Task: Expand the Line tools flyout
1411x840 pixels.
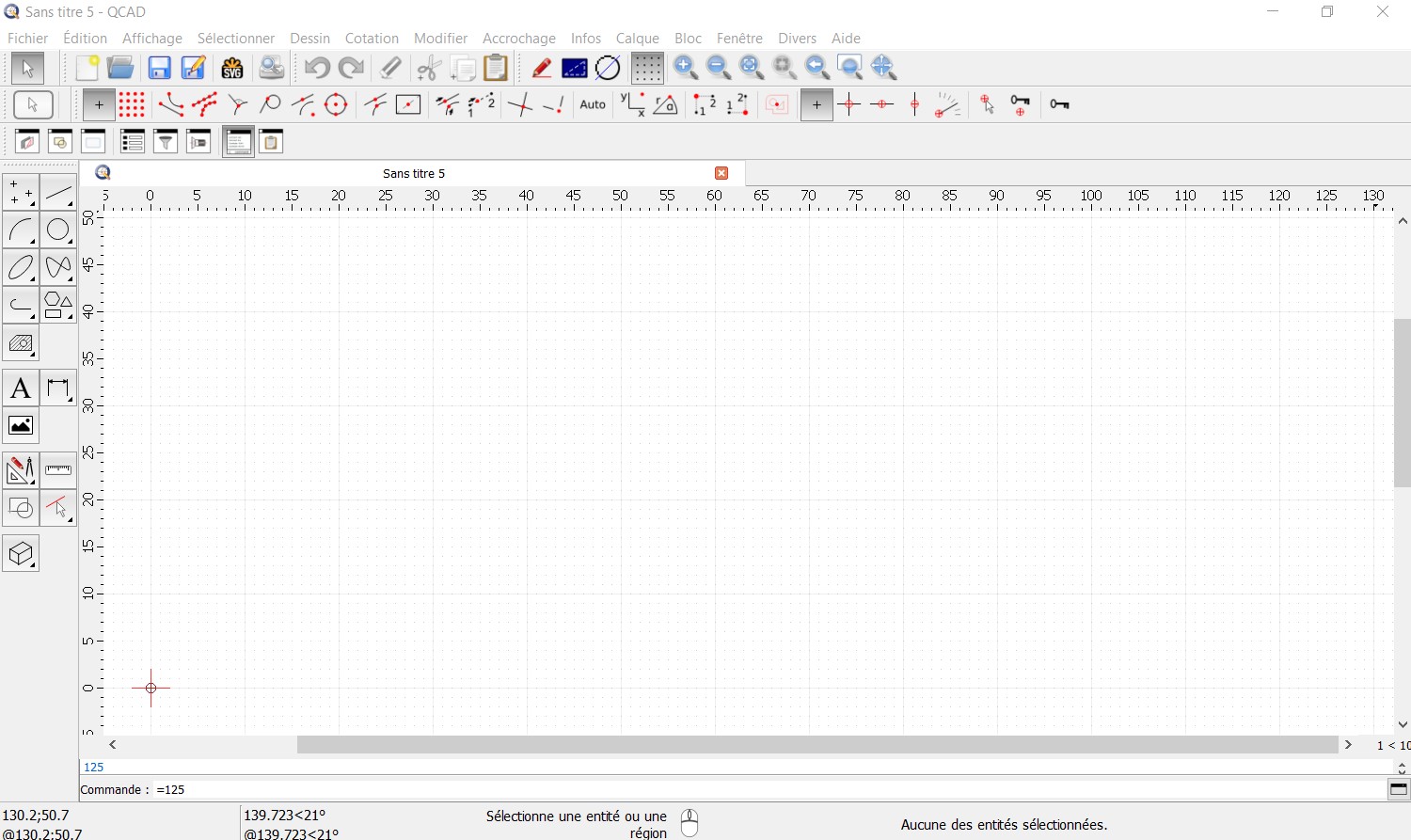Action: pyautogui.click(x=58, y=193)
